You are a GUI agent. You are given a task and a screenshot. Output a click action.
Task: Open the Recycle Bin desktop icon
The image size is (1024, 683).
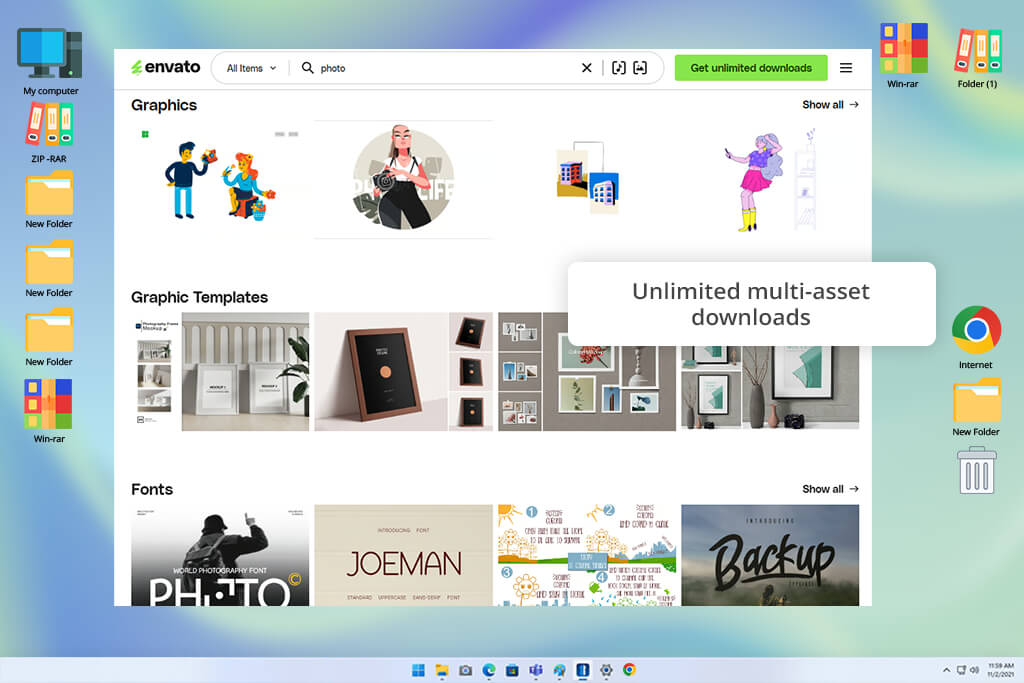[x=977, y=470]
